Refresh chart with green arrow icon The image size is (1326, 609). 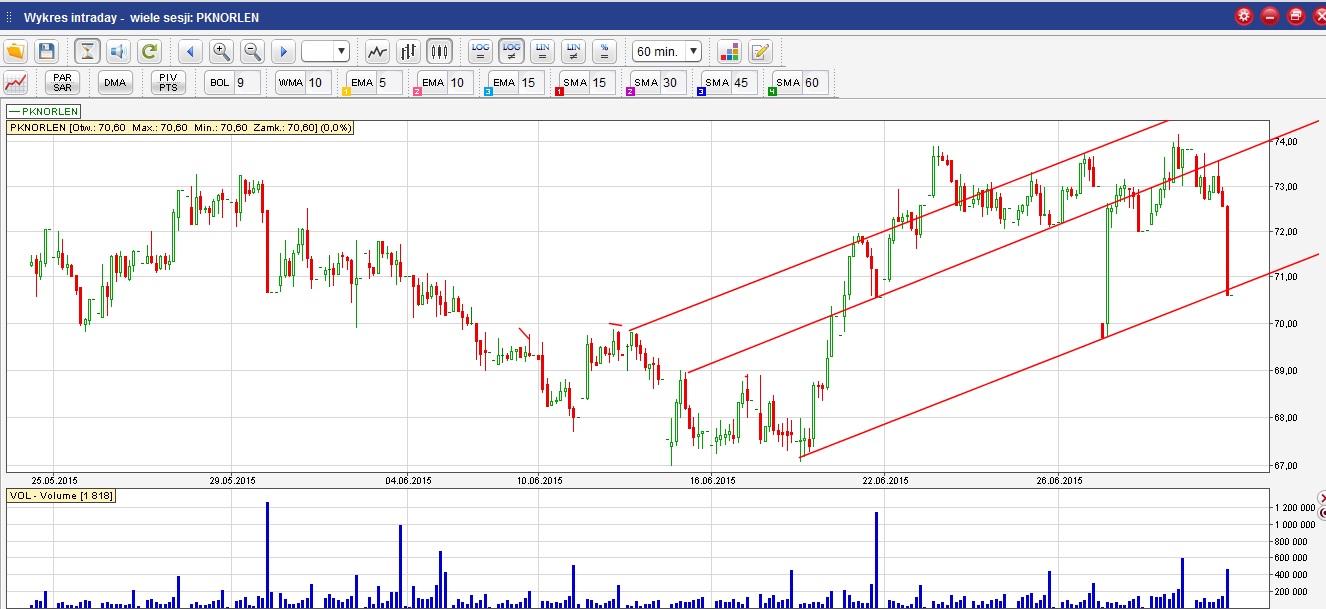pos(149,51)
